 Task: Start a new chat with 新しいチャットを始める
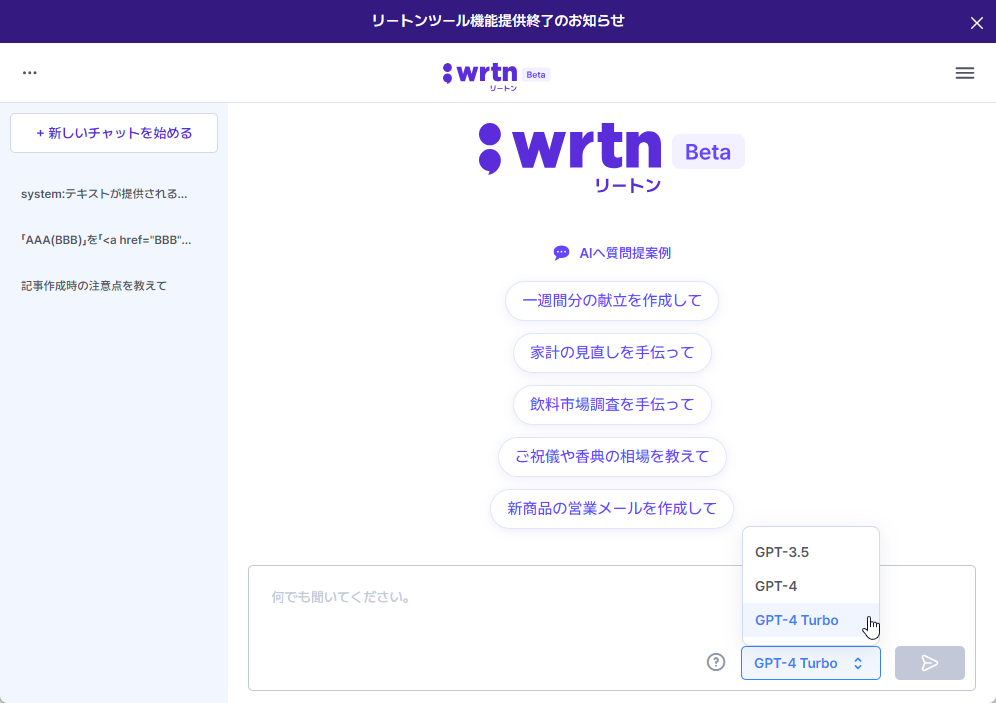click(x=114, y=133)
